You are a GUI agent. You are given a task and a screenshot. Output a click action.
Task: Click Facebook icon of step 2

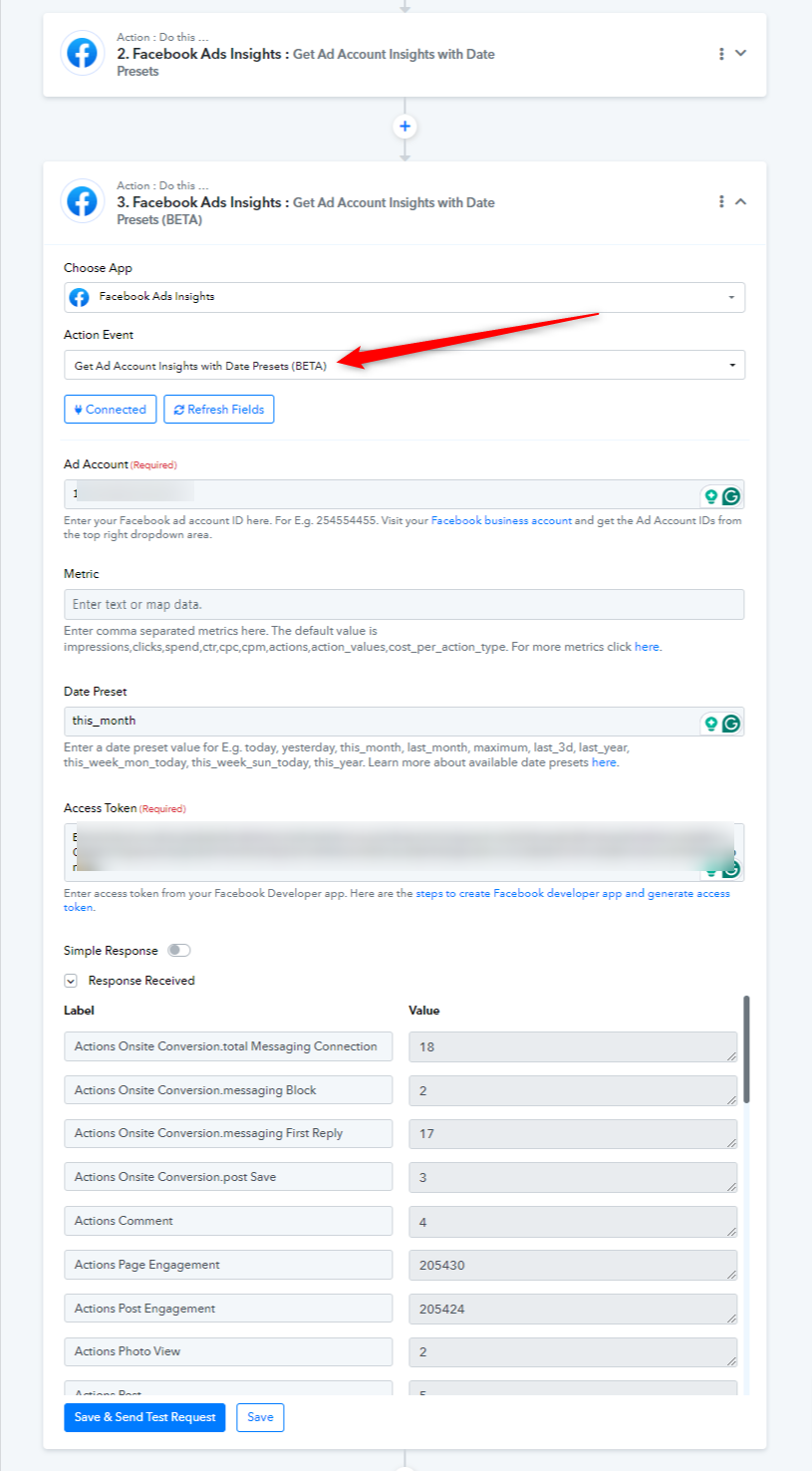(x=82, y=54)
